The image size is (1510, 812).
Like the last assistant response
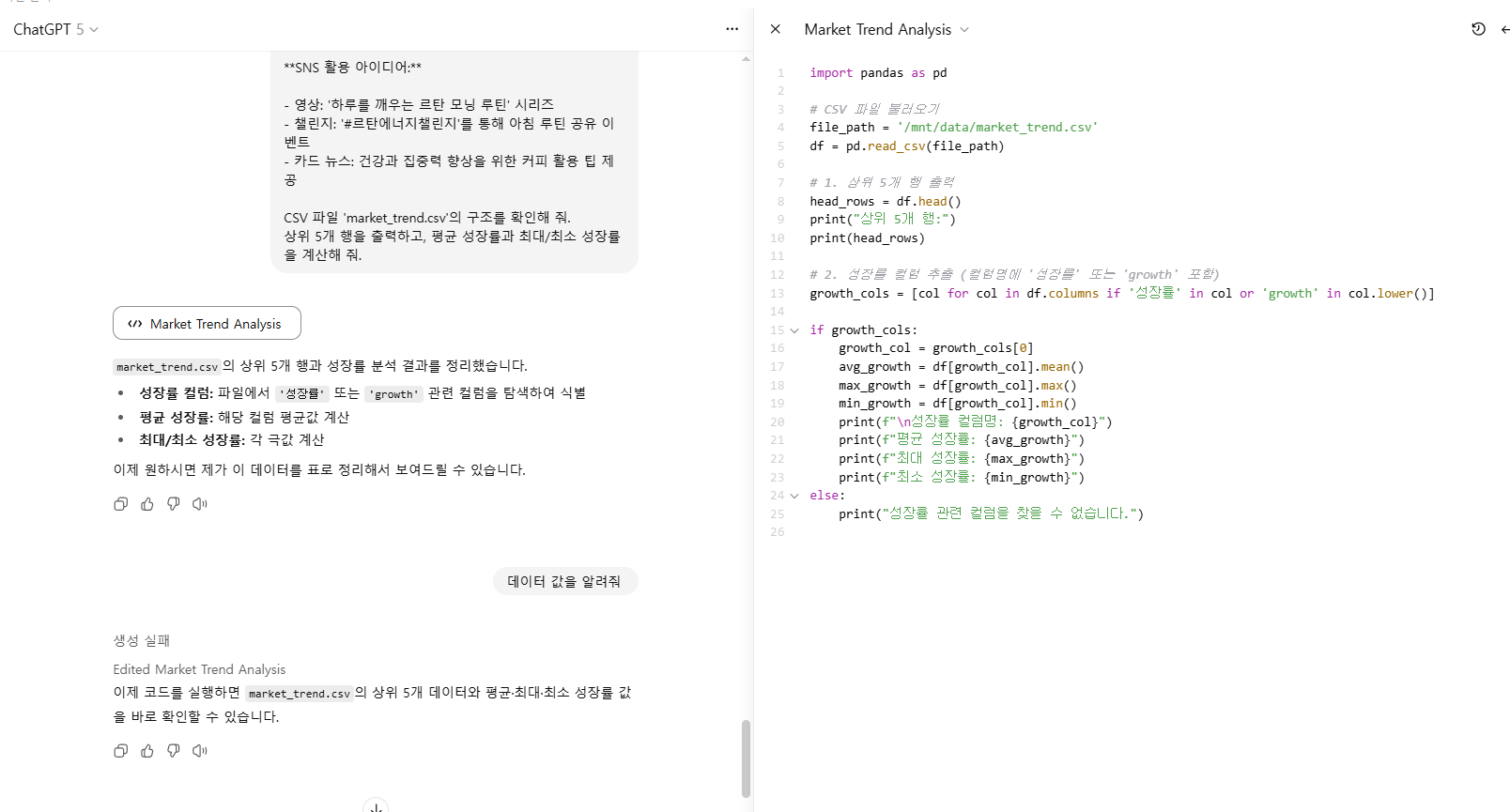tap(147, 751)
